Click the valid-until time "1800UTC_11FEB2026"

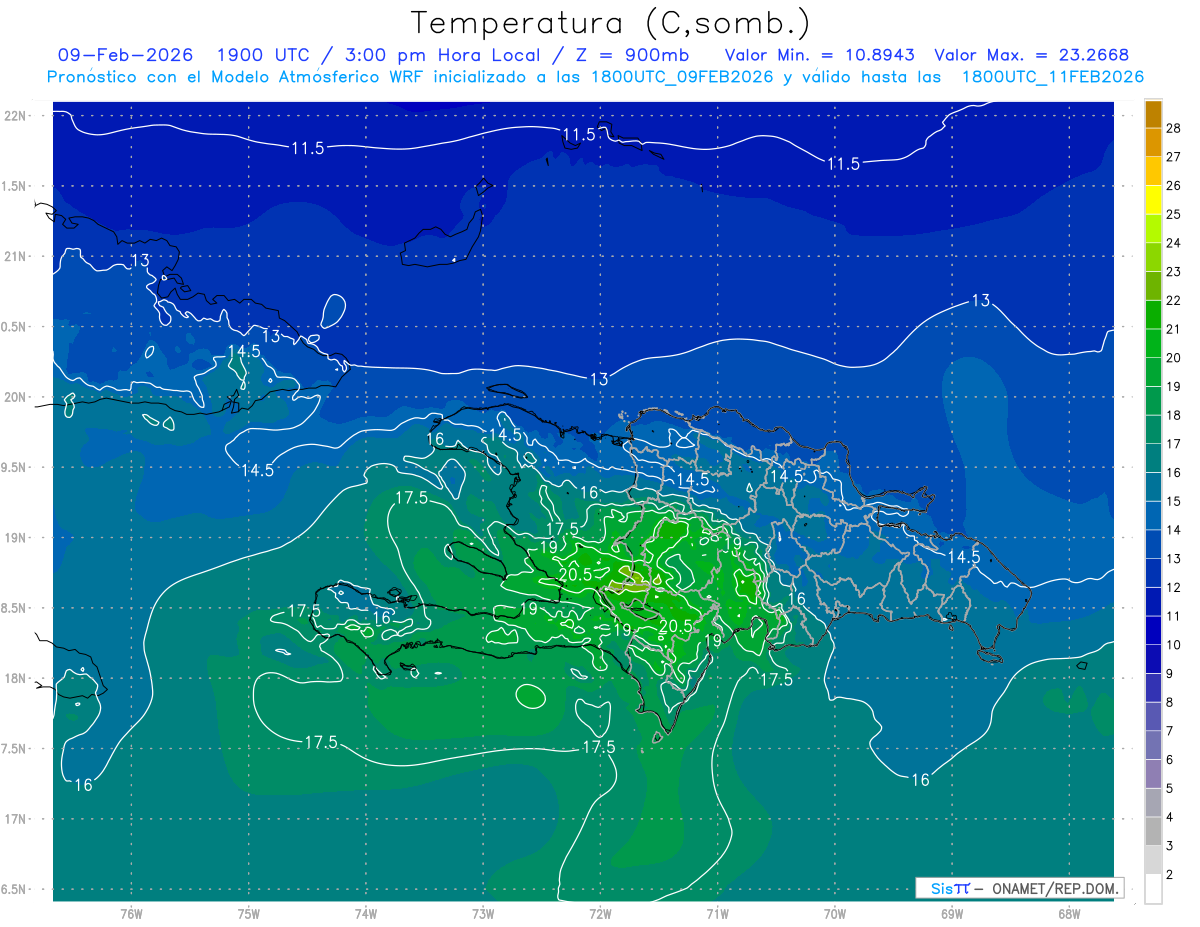point(1053,77)
